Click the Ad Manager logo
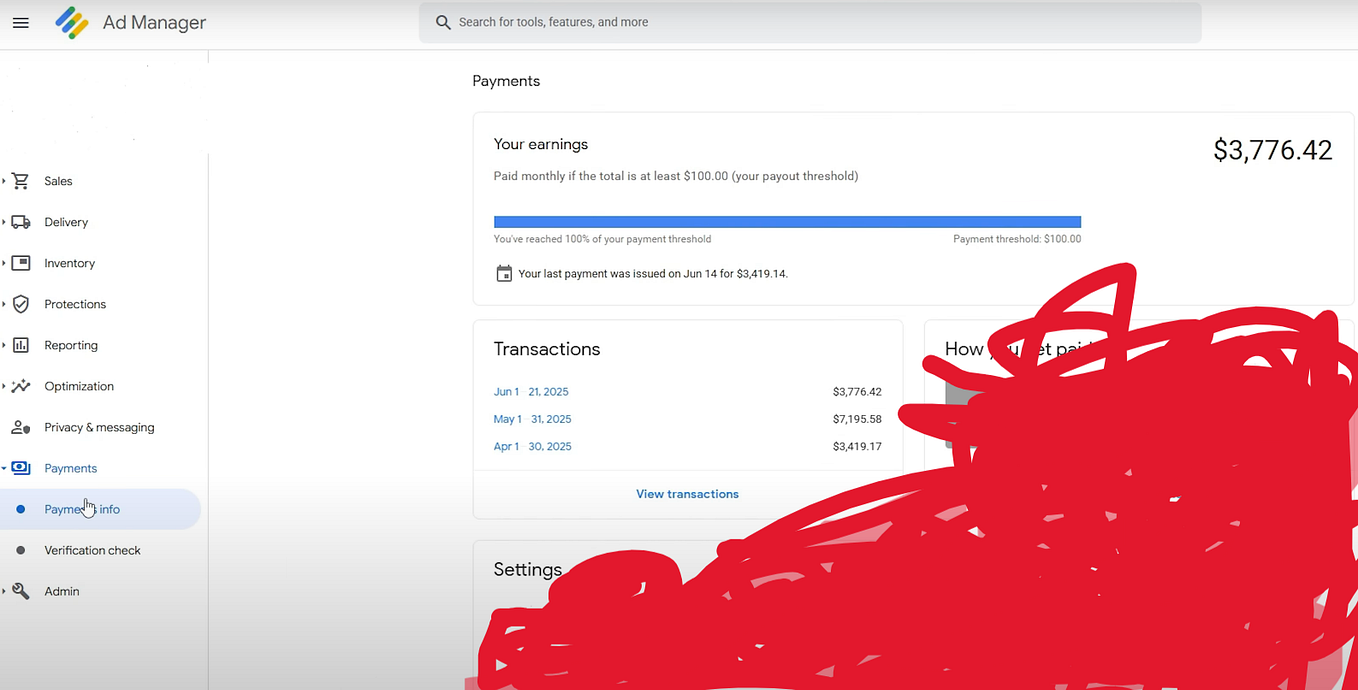Screen dimensions: 1358x690 pos(70,21)
